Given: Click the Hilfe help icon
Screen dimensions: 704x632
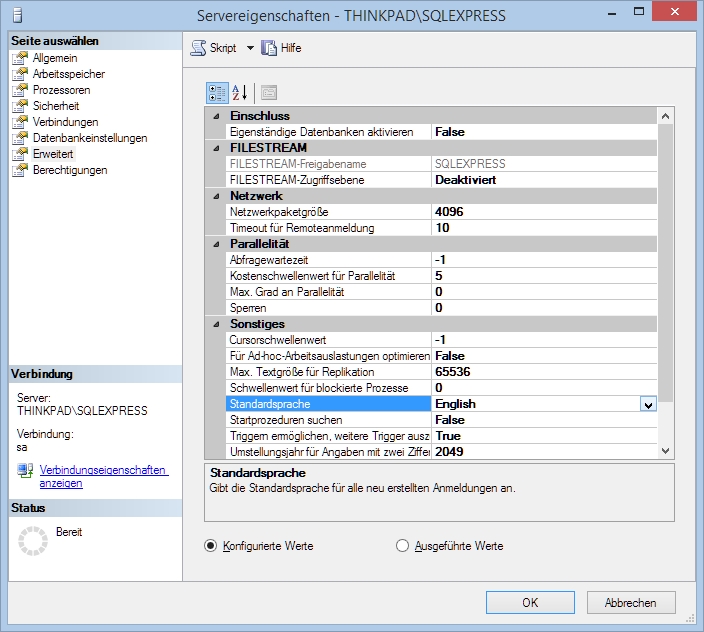Looking at the screenshot, I should click(269, 48).
